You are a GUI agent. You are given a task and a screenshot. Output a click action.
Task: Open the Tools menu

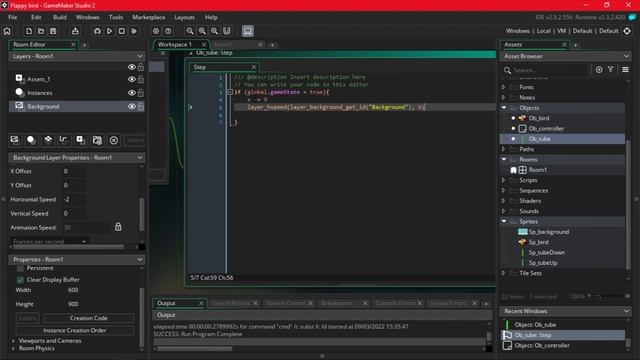(116, 17)
